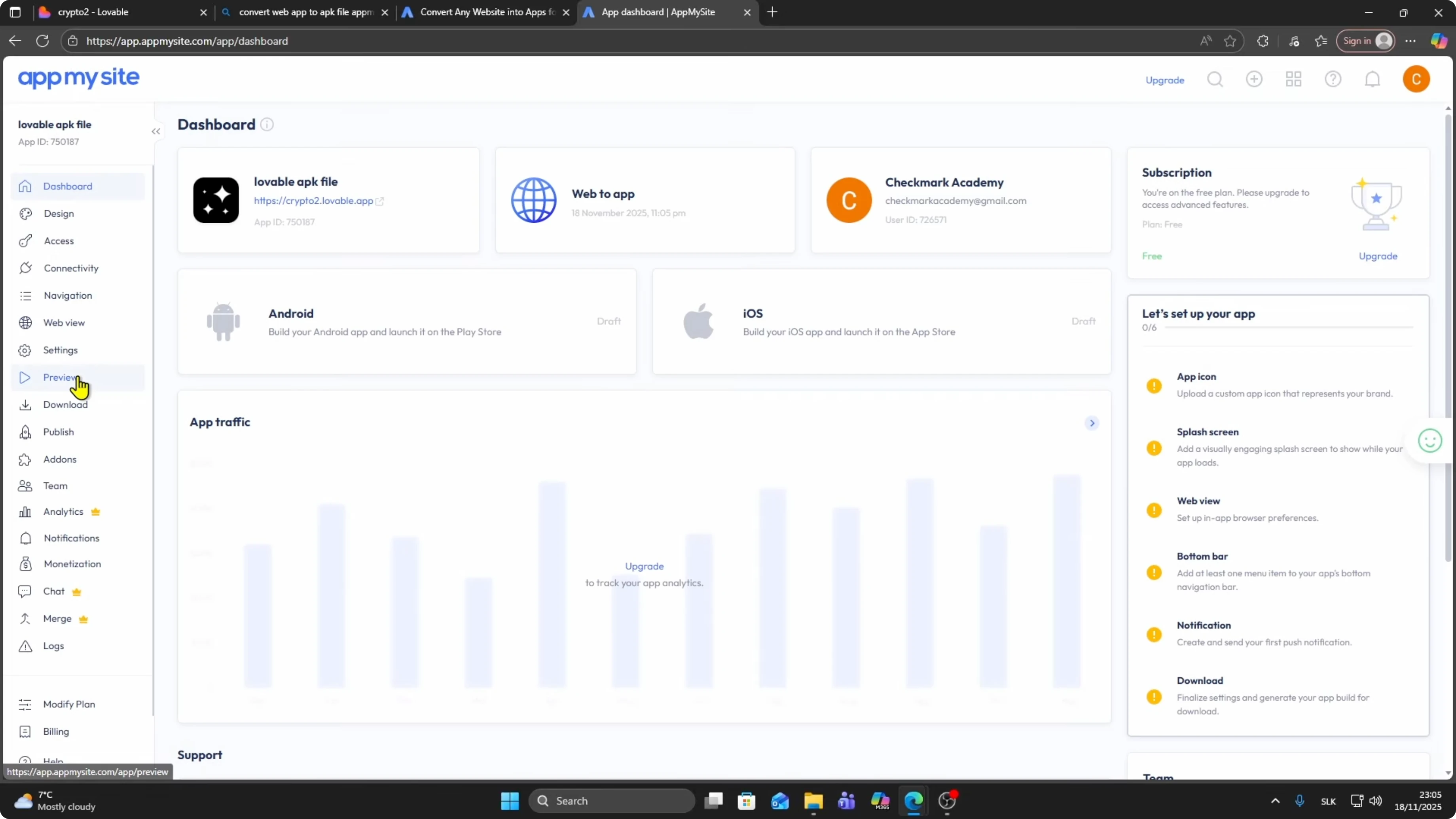Open Team in the sidebar
This screenshot has height=819, width=1456.
click(78, 485)
